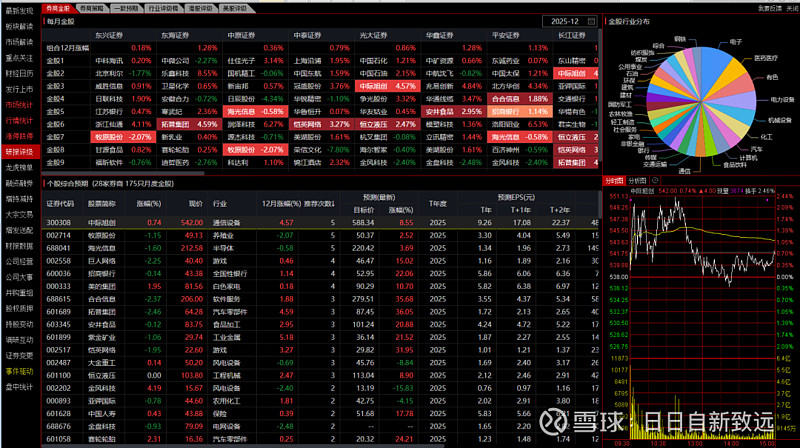The height and width of the screenshot is (448, 800).
Task: Open 大宗交易 in the left sidebar
Action: 19,215
